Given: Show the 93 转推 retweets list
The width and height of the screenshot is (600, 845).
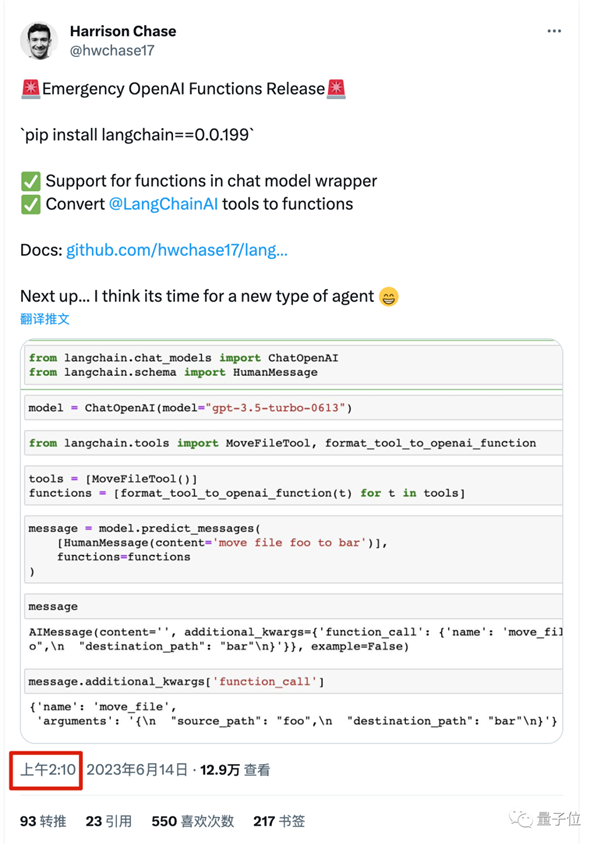Looking at the screenshot, I should 43,821.
